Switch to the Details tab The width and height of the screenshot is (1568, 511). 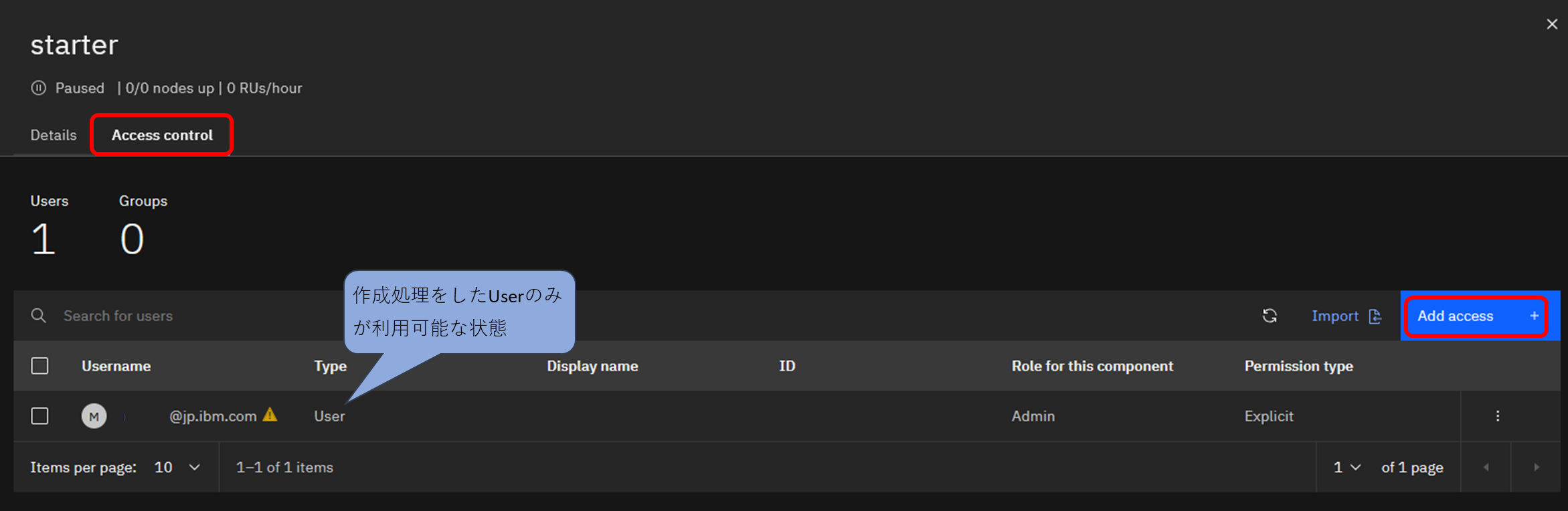(x=54, y=135)
